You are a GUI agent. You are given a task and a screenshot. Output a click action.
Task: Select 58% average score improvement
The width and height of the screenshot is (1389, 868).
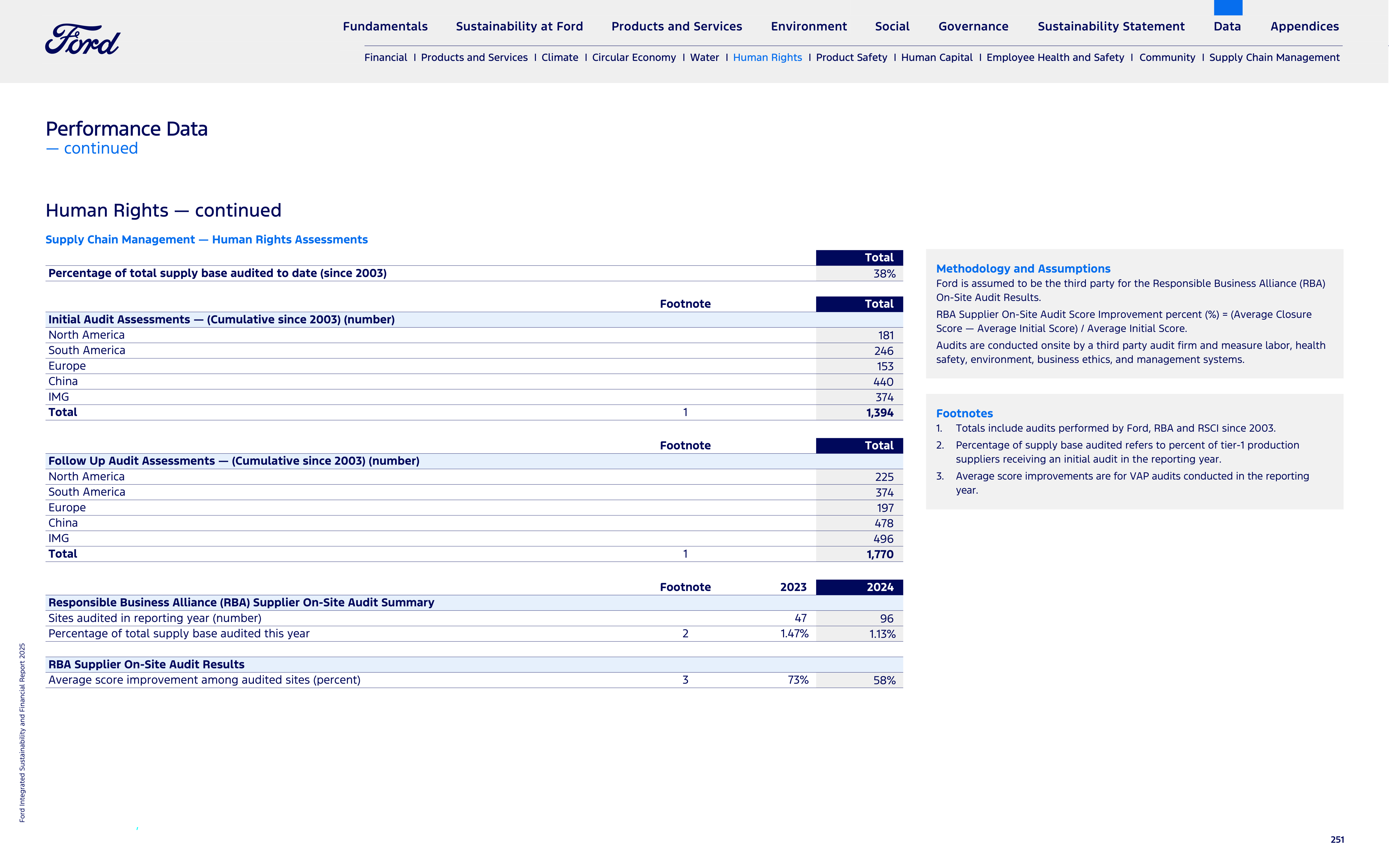884,681
